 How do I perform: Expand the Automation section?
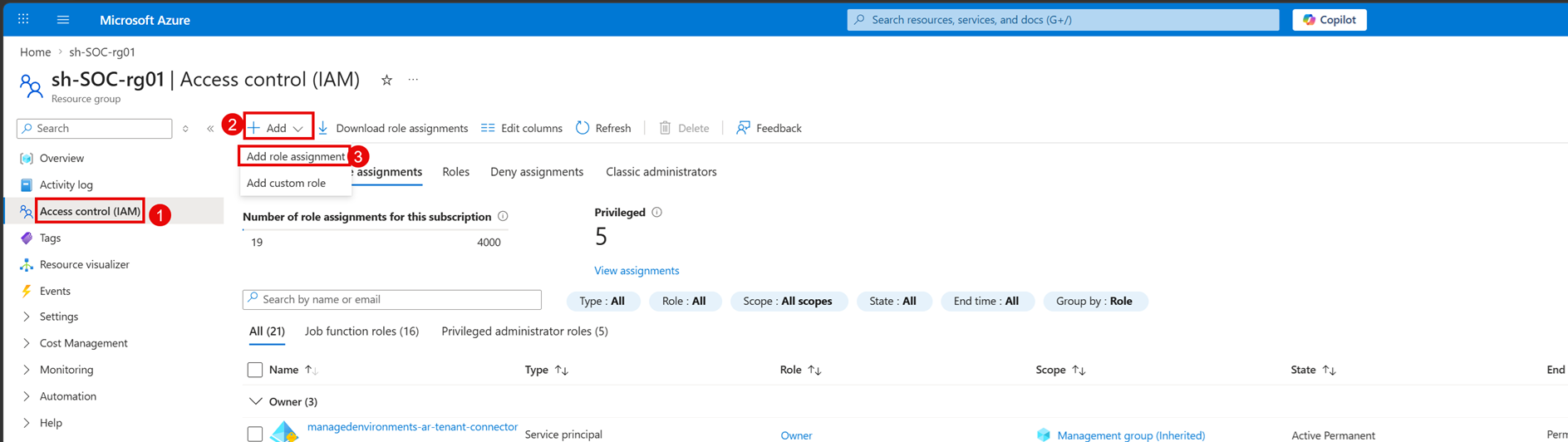[67, 396]
